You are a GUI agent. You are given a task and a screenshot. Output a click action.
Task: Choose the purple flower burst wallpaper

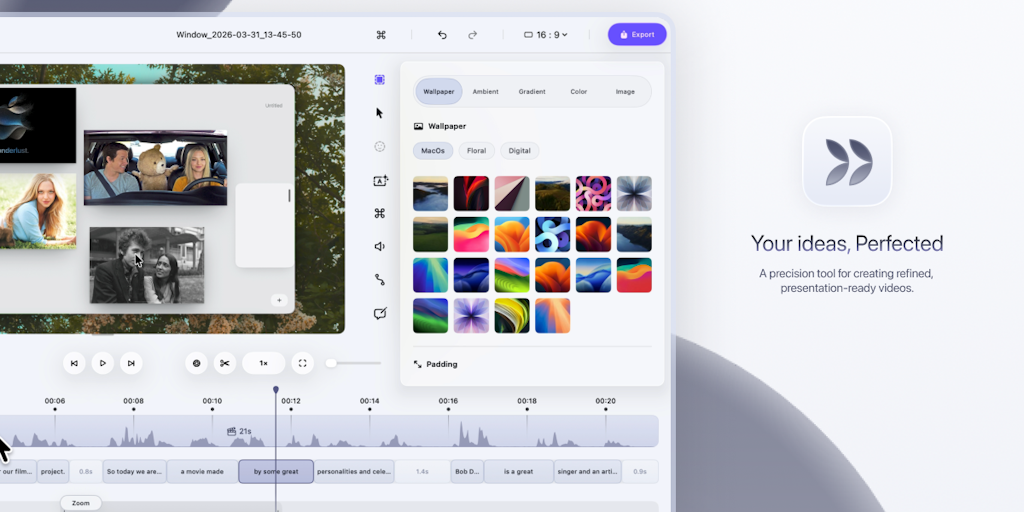472,316
